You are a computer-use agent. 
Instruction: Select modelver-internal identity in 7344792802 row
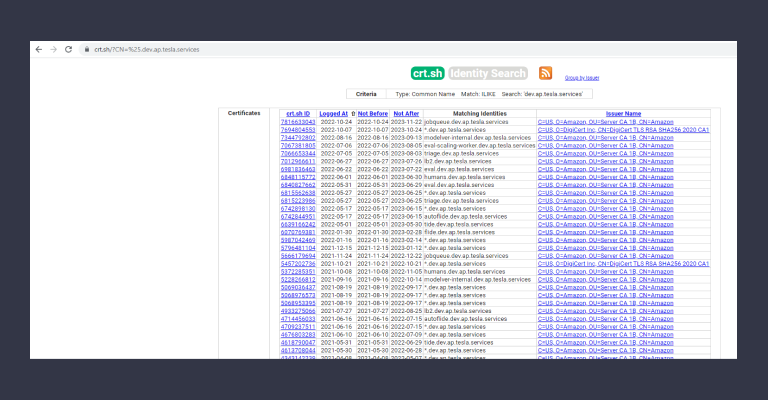click(478, 138)
